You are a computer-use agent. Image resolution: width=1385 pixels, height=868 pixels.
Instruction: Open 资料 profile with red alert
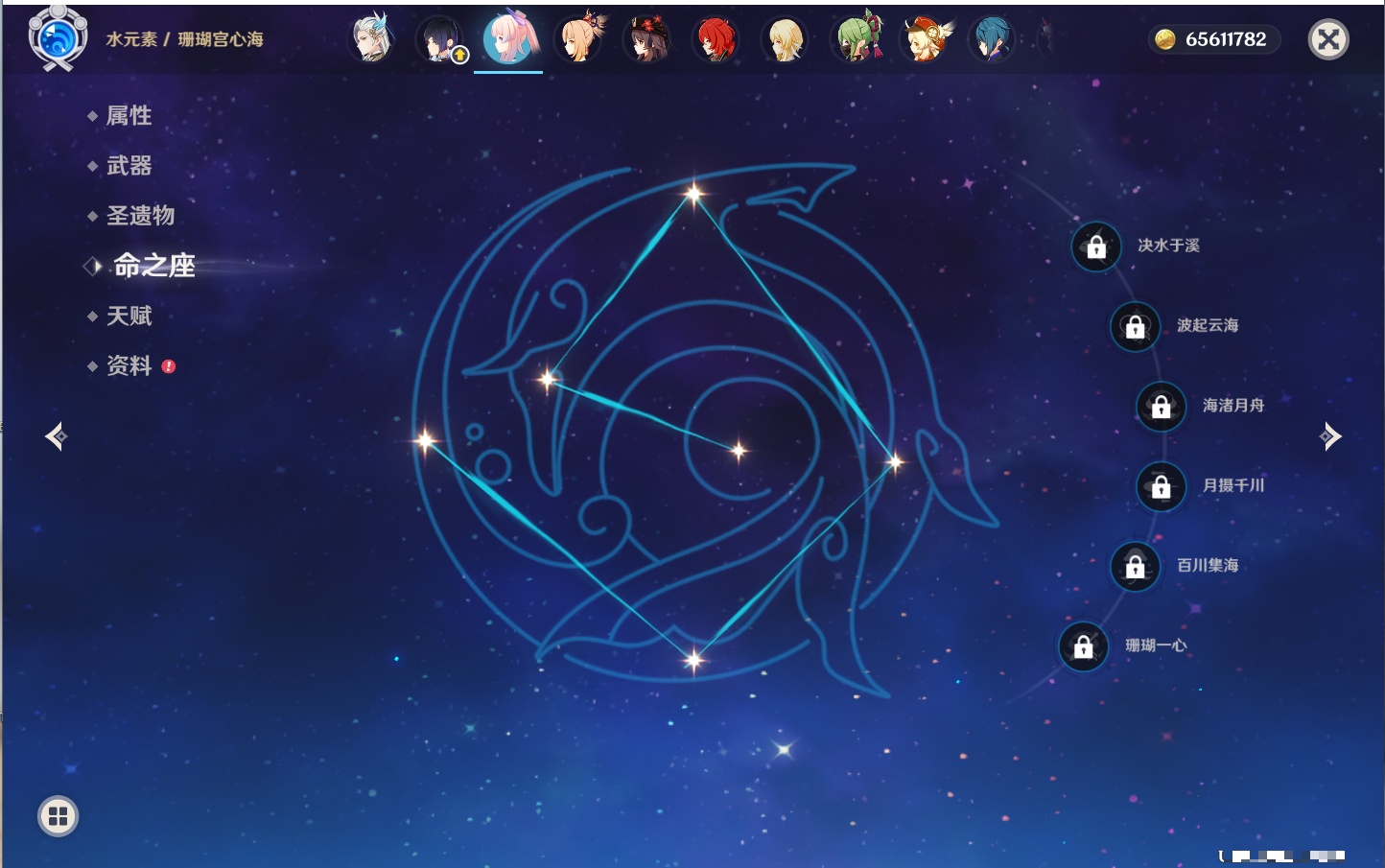click(129, 365)
